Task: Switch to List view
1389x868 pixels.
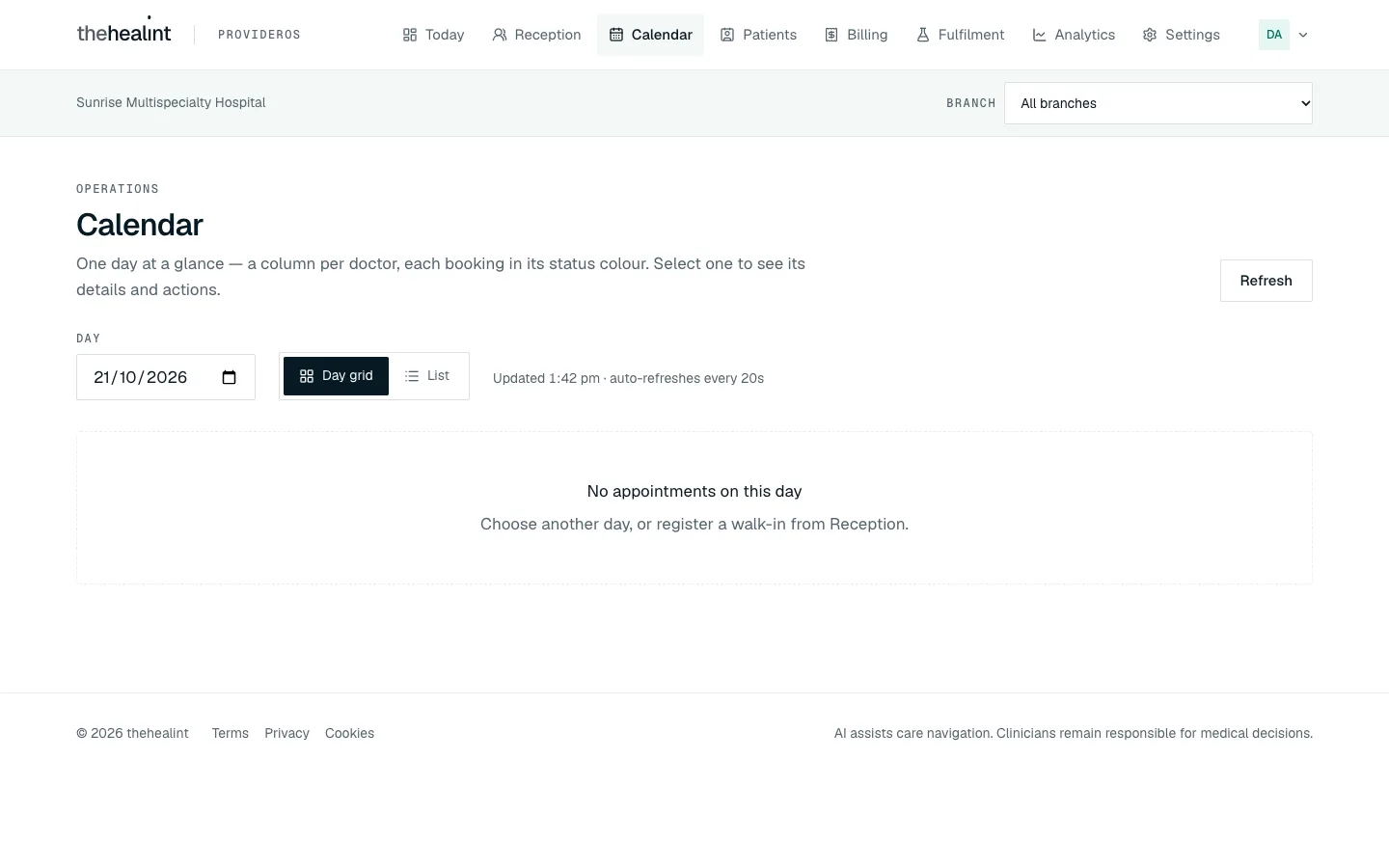Action: [427, 376]
